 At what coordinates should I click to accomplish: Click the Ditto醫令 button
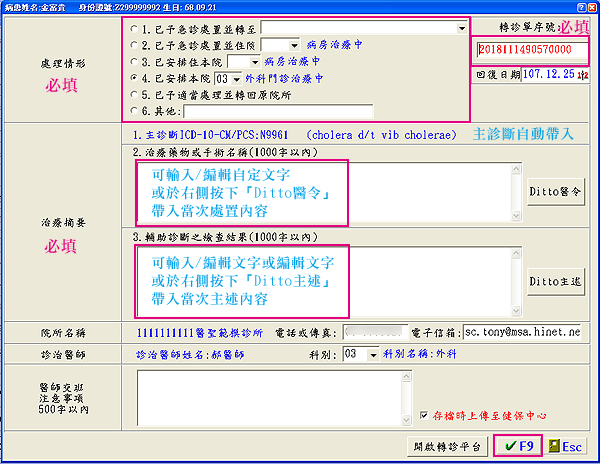[x=556, y=191]
